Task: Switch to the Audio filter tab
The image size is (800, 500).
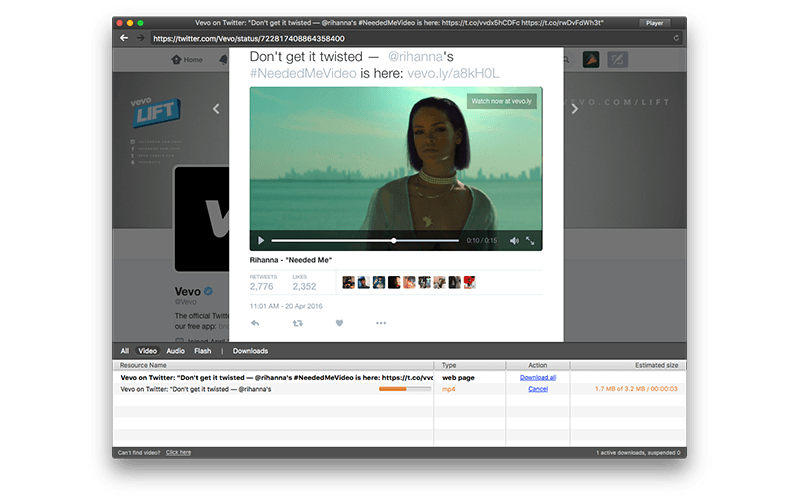Action: (176, 351)
